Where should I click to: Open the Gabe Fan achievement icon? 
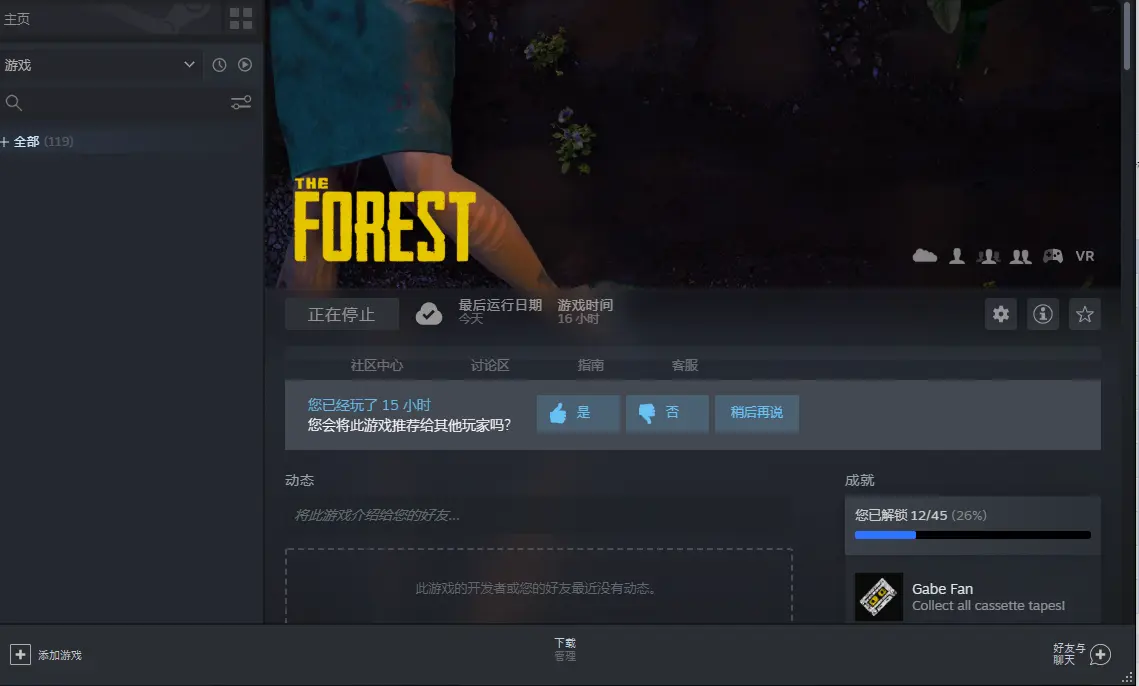tap(878, 597)
